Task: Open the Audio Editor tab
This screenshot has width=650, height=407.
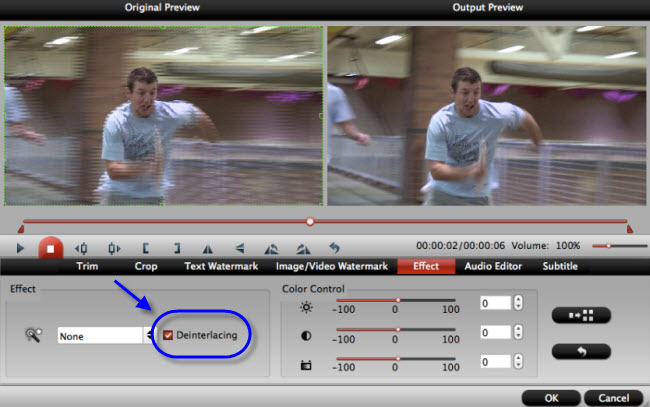Action: [x=493, y=266]
